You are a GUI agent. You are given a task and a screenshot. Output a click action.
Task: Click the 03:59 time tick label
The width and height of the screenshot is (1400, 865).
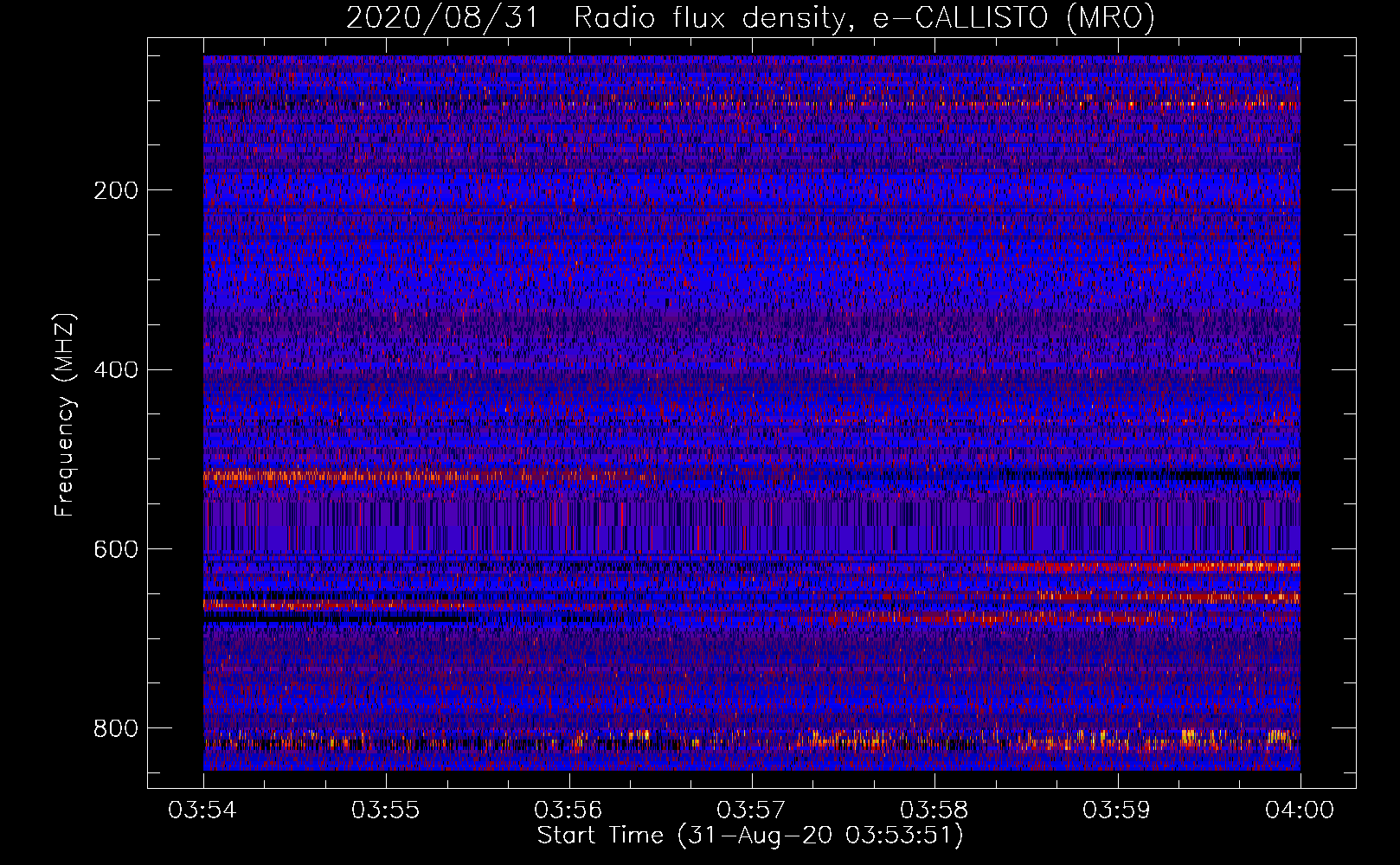tap(1117, 810)
